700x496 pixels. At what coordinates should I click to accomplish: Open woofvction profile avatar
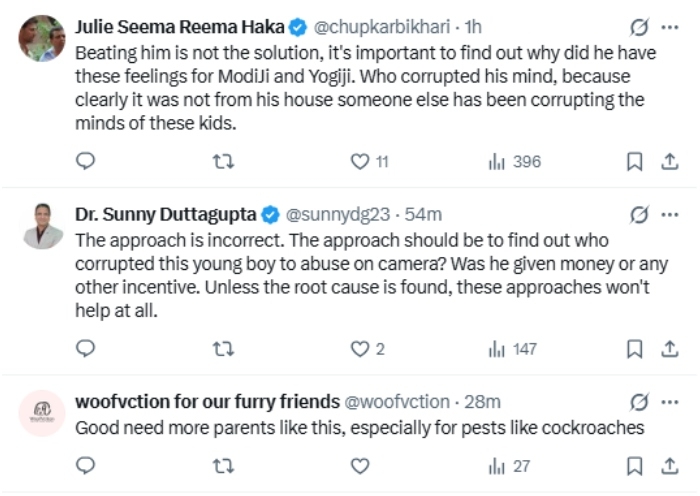tap(42, 413)
